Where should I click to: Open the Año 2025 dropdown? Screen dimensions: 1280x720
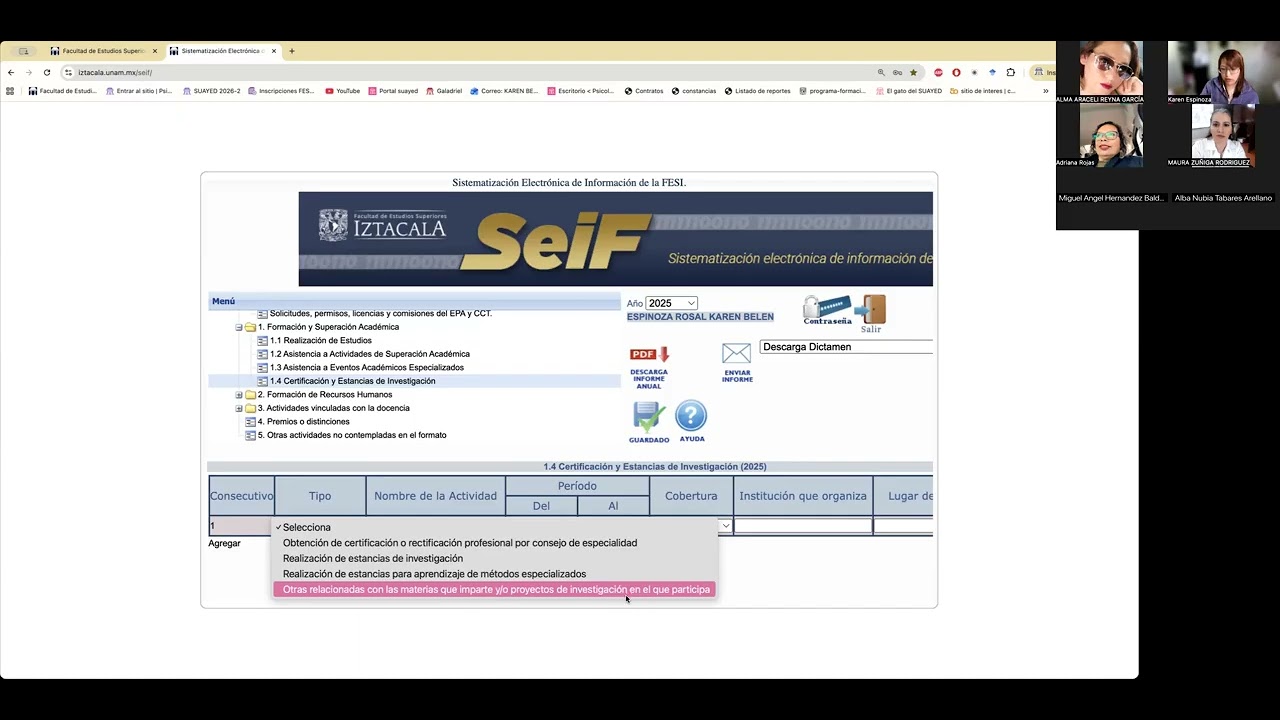click(671, 303)
